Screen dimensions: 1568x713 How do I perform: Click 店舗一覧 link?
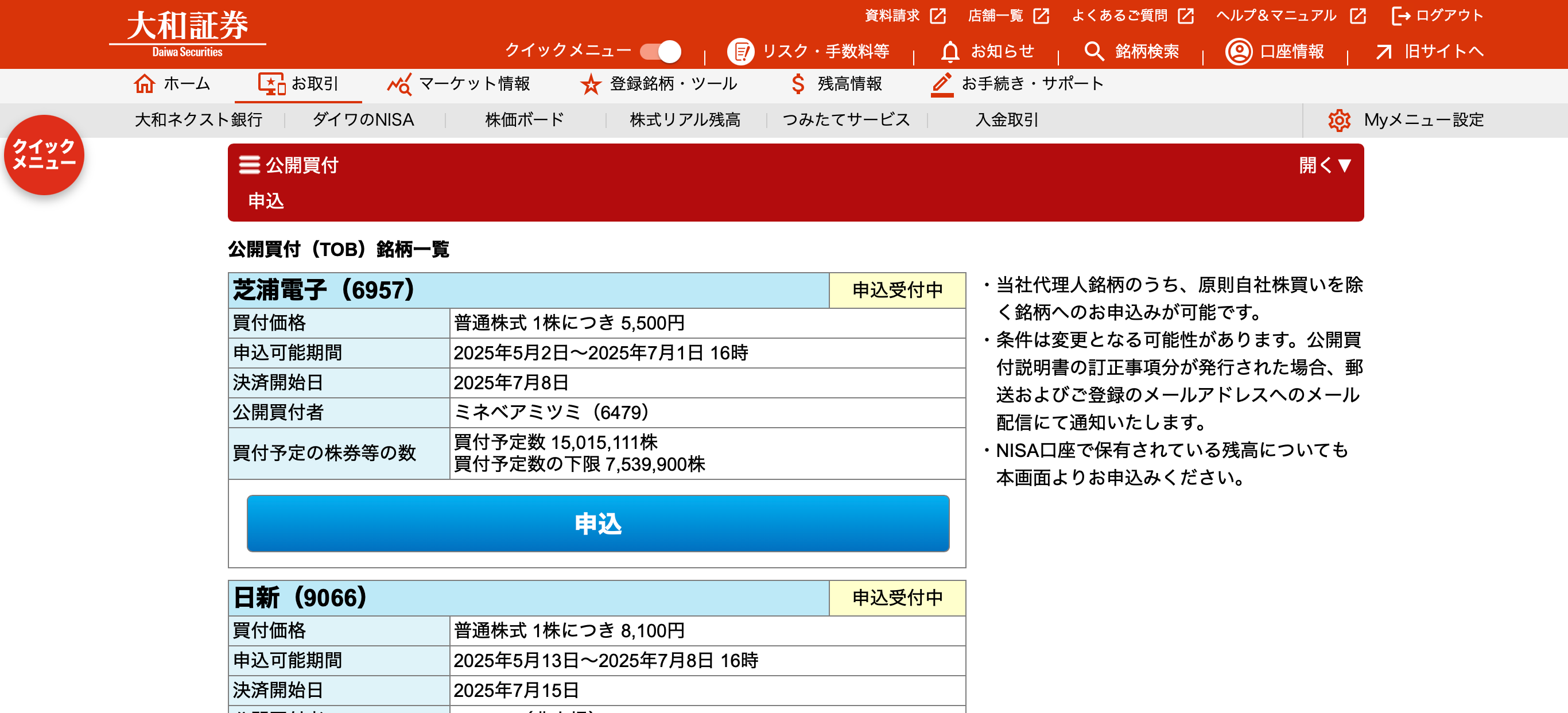(996, 16)
